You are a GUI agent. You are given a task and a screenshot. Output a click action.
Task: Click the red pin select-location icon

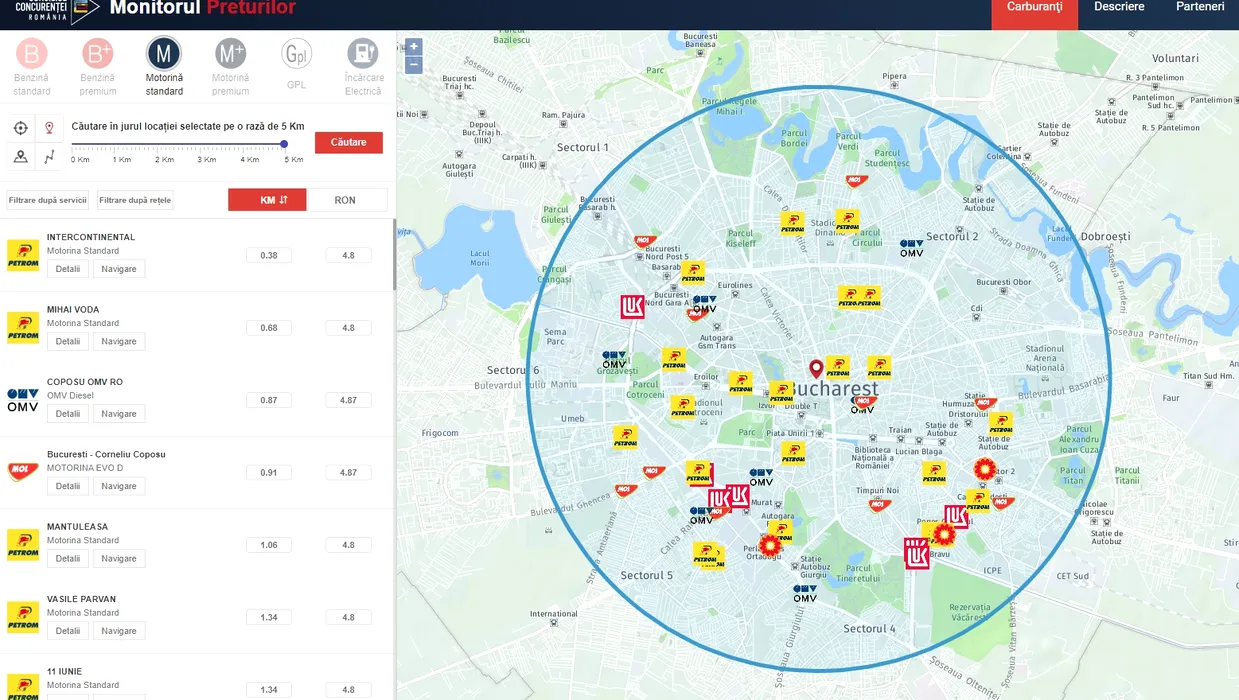[49, 128]
